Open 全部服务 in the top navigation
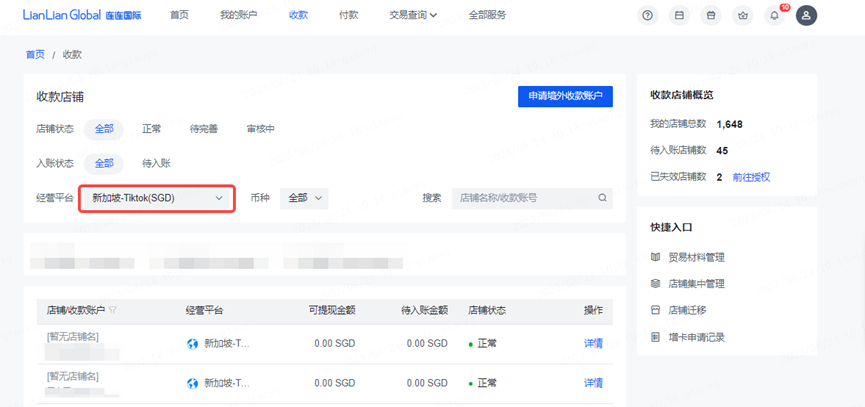865x407 pixels. pos(487,15)
